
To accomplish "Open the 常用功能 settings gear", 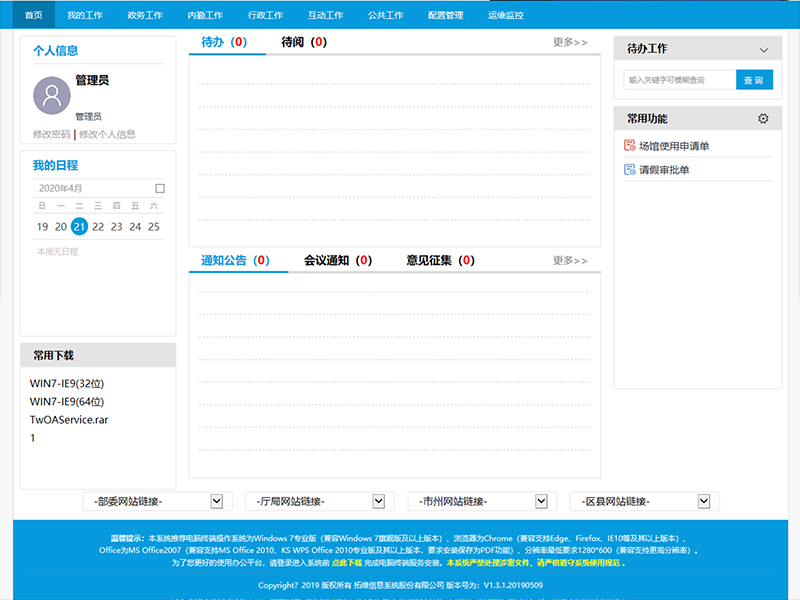I will (763, 117).
